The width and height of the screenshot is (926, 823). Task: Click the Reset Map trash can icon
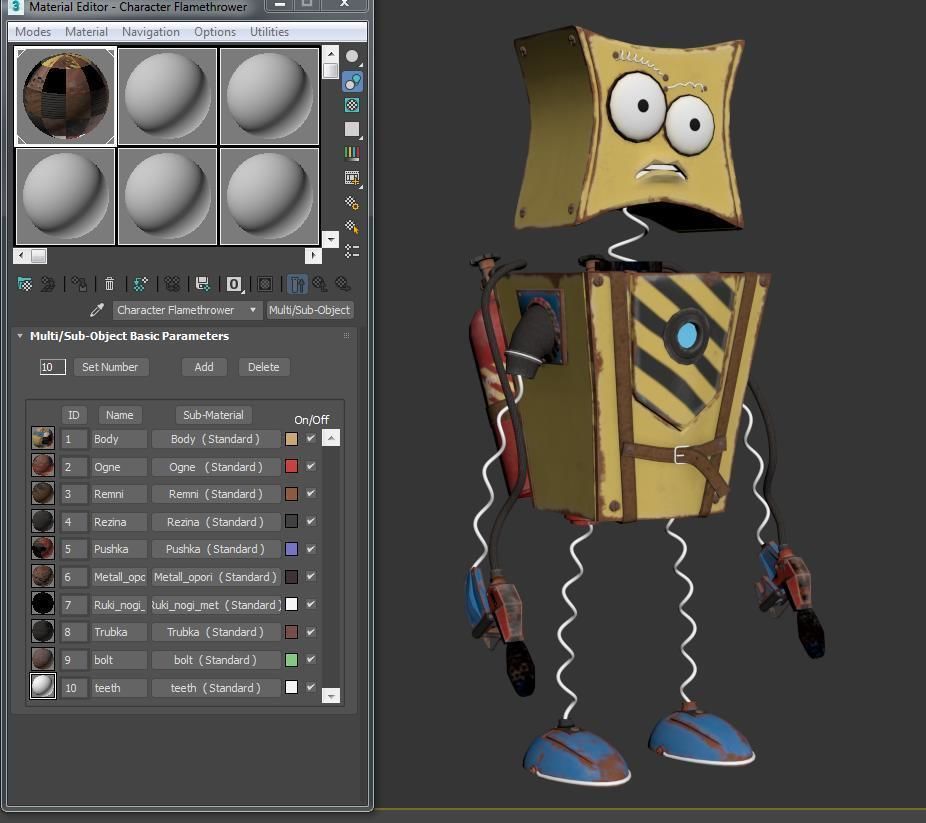click(x=109, y=285)
